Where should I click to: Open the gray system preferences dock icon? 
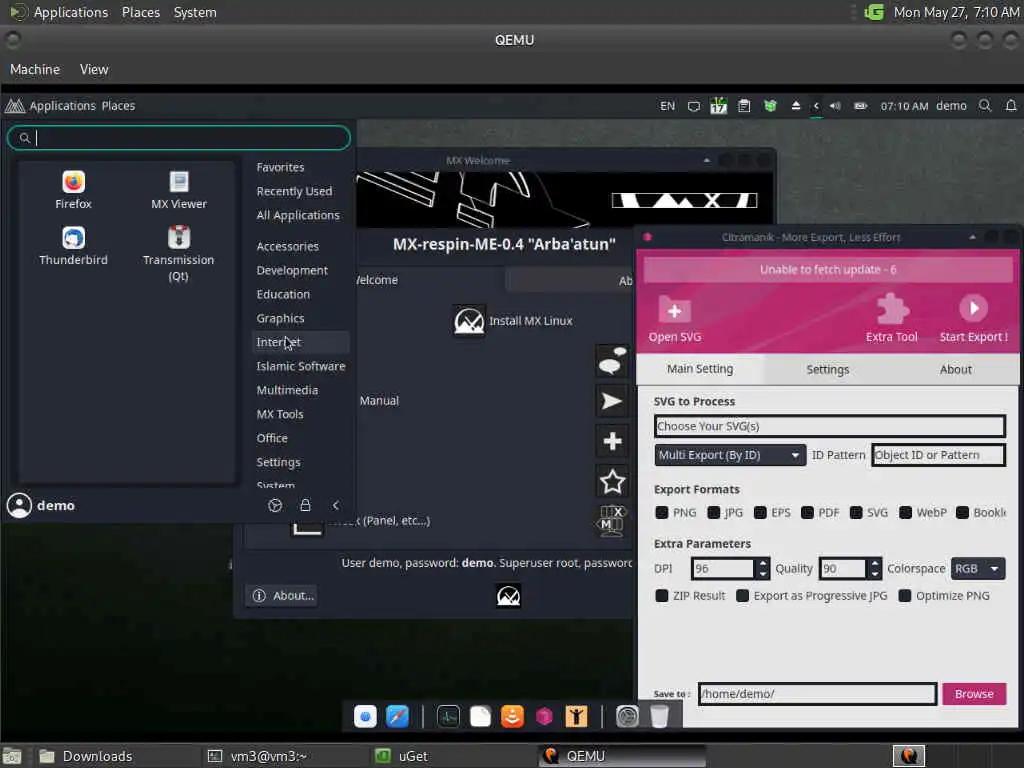coord(627,716)
